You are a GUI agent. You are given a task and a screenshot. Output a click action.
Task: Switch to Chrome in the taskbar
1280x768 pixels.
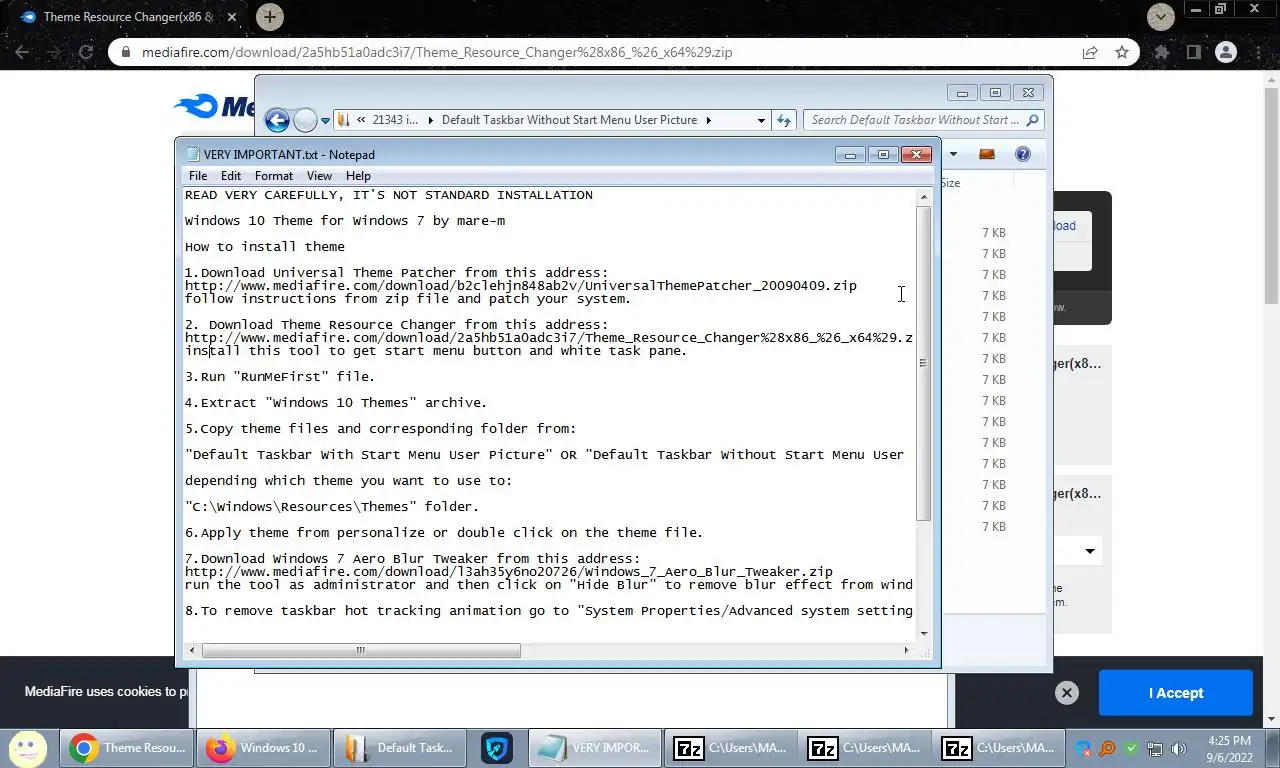[x=126, y=748]
